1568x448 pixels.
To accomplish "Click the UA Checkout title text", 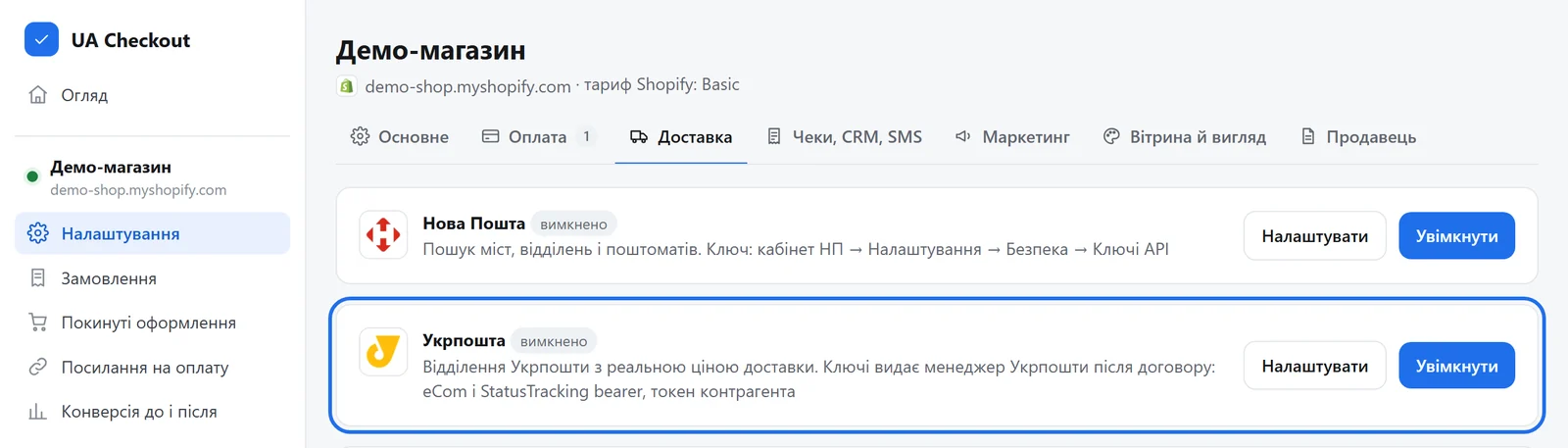I will 130,40.
